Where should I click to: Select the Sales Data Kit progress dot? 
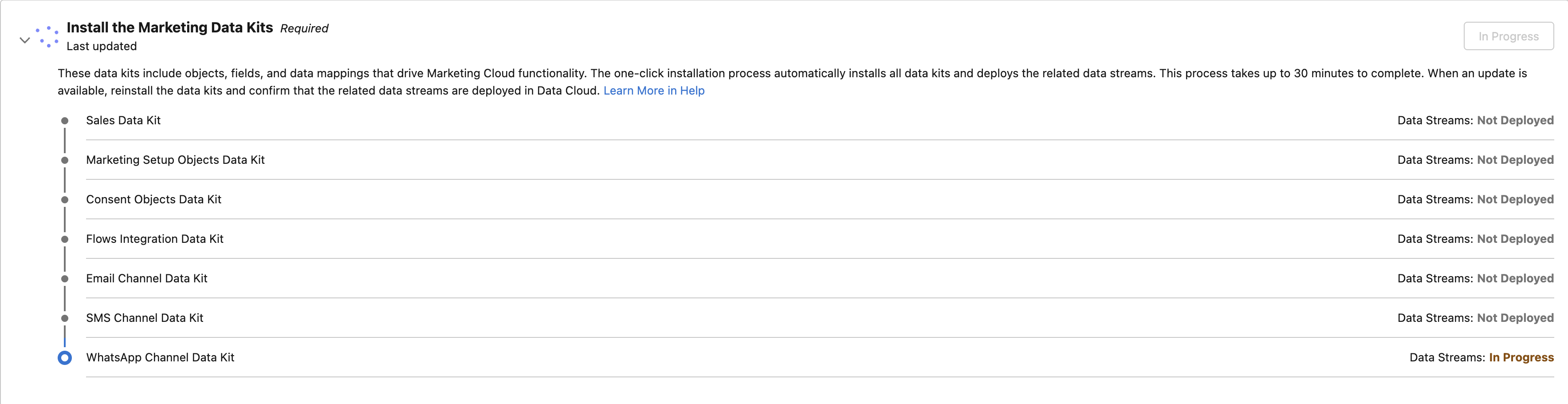pyautogui.click(x=64, y=120)
